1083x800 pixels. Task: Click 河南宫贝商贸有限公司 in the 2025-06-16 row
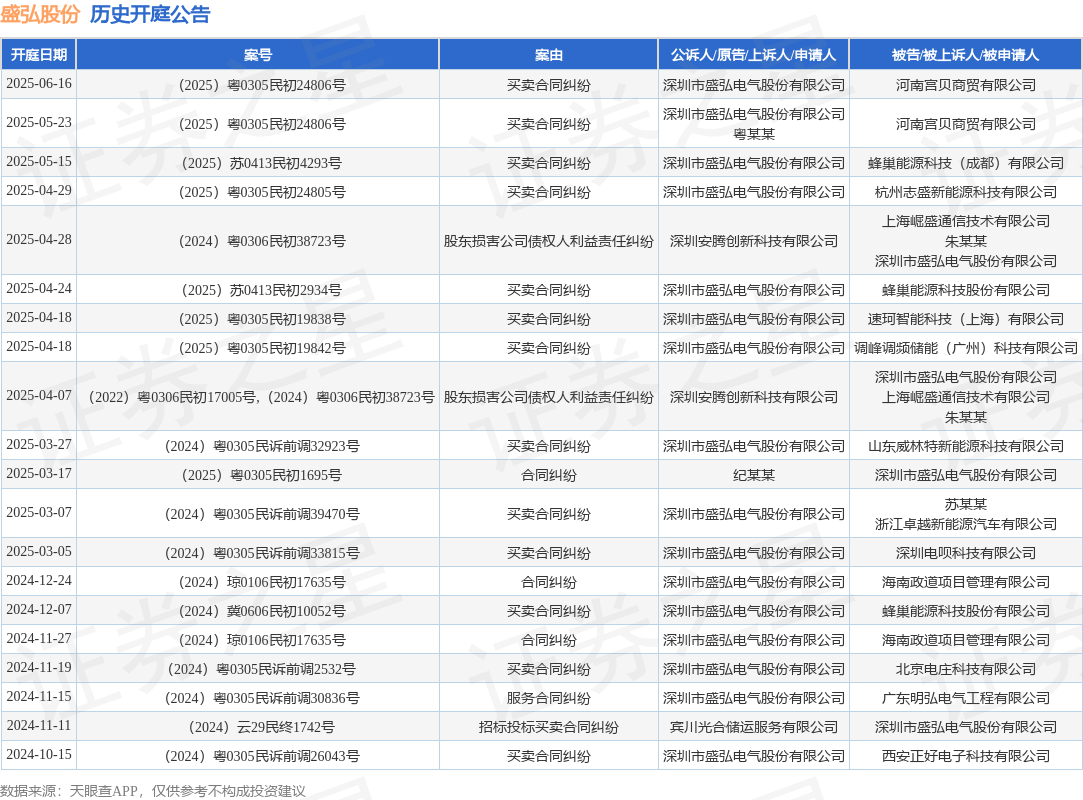click(x=966, y=85)
